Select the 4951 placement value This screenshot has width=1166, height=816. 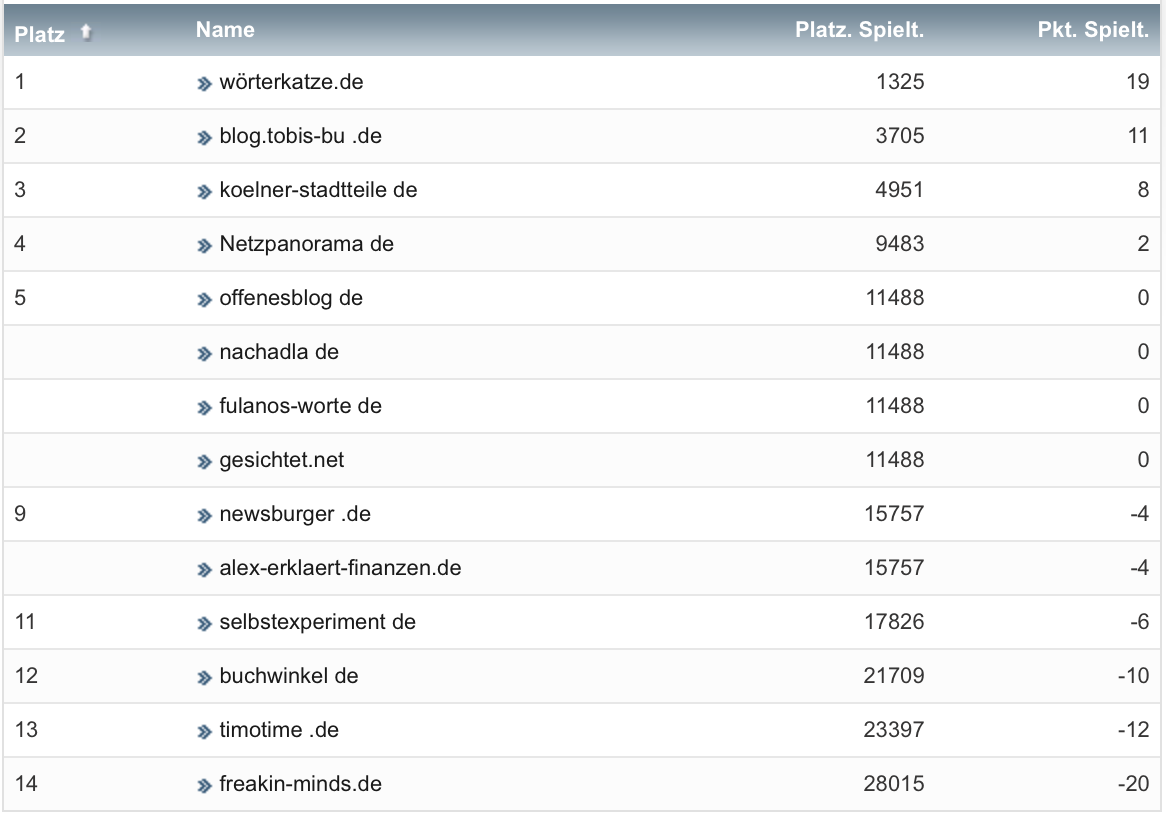[x=899, y=190]
